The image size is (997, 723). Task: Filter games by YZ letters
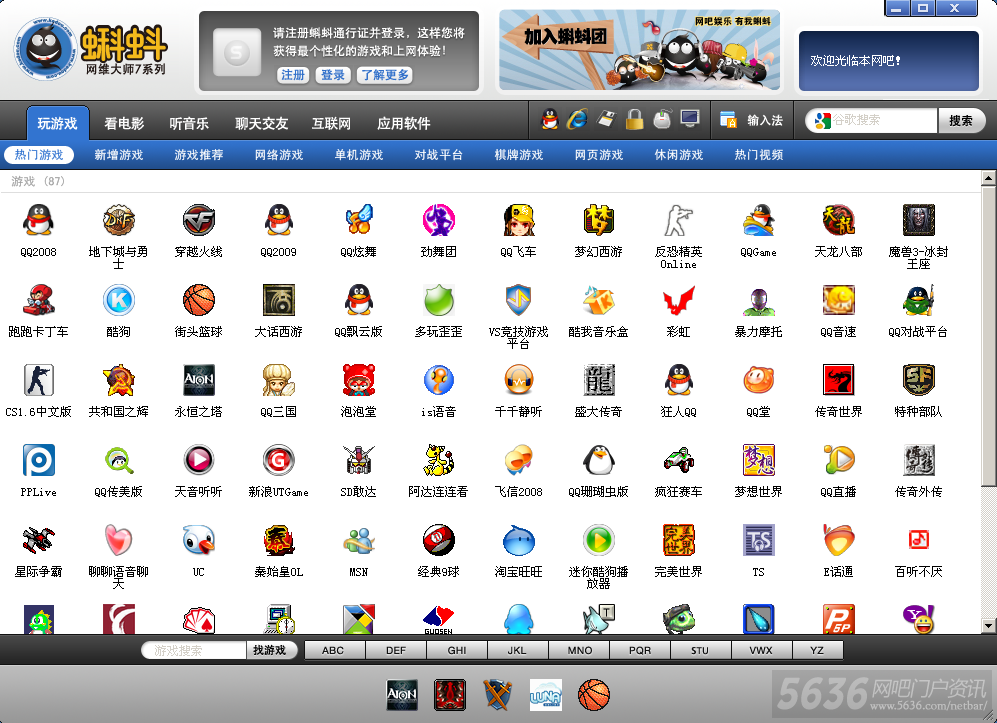click(x=817, y=650)
